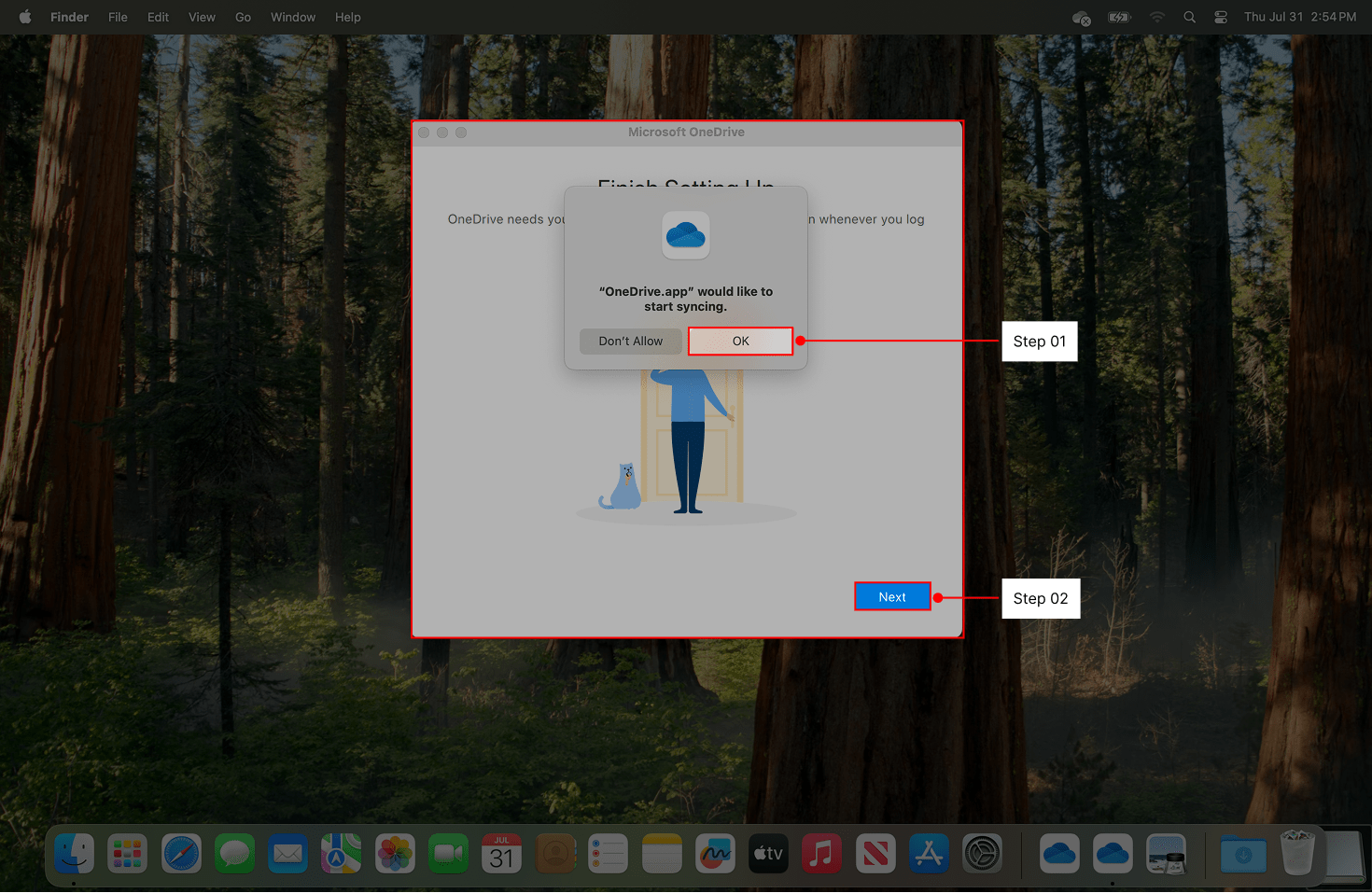Viewport: 1372px width, 893px height.
Task: Click the blue Next button
Action: [x=892, y=597]
